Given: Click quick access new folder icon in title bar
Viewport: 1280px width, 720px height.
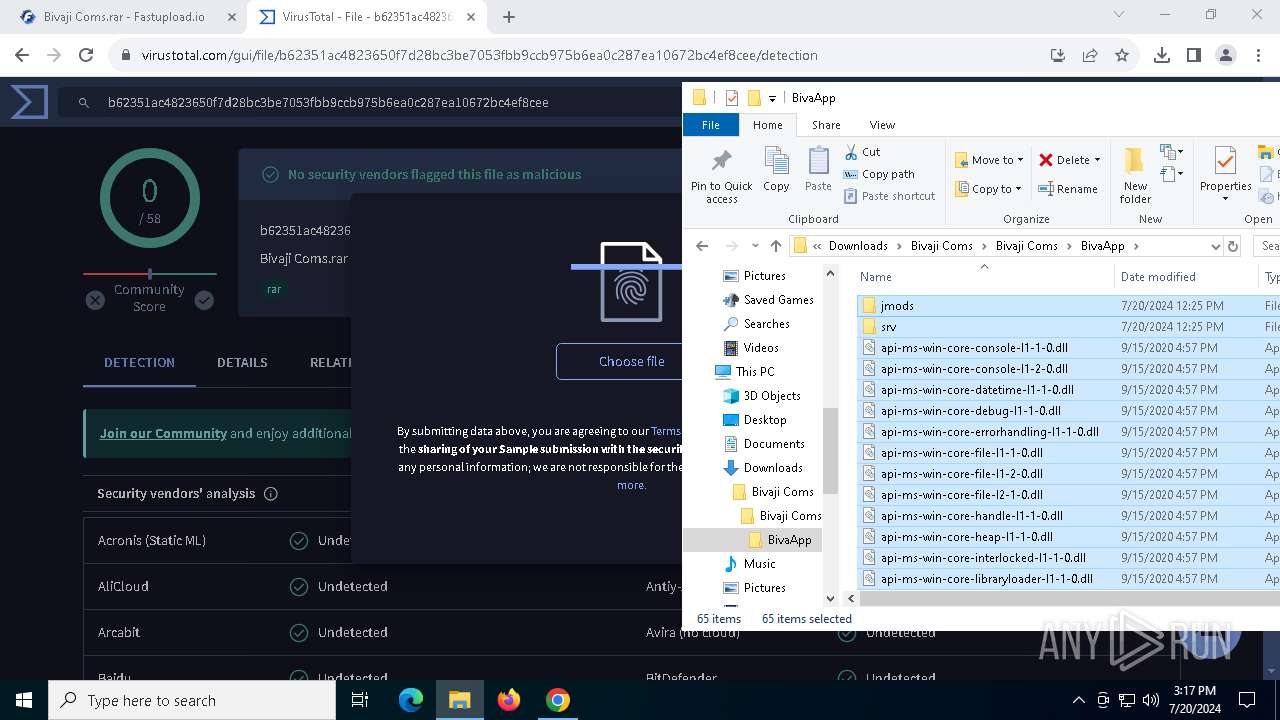Looking at the screenshot, I should pyautogui.click(x=754, y=98).
